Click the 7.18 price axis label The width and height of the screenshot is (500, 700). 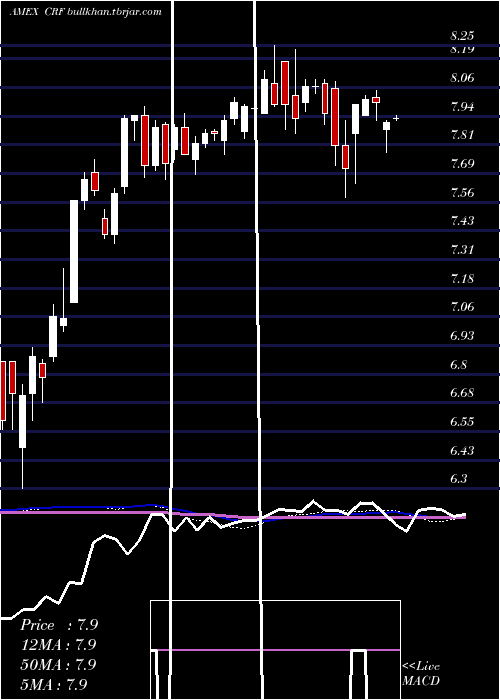coord(462,279)
